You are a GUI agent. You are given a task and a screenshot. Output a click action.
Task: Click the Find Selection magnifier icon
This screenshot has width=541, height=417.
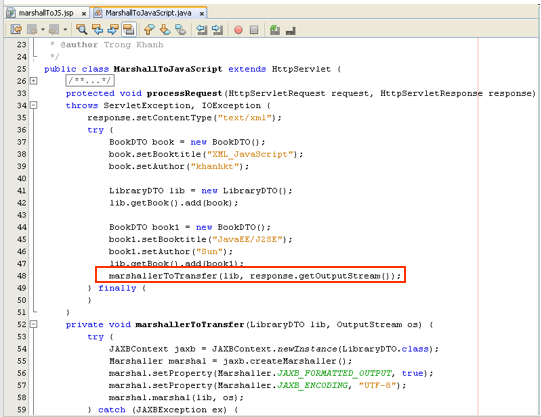[x=81, y=30]
